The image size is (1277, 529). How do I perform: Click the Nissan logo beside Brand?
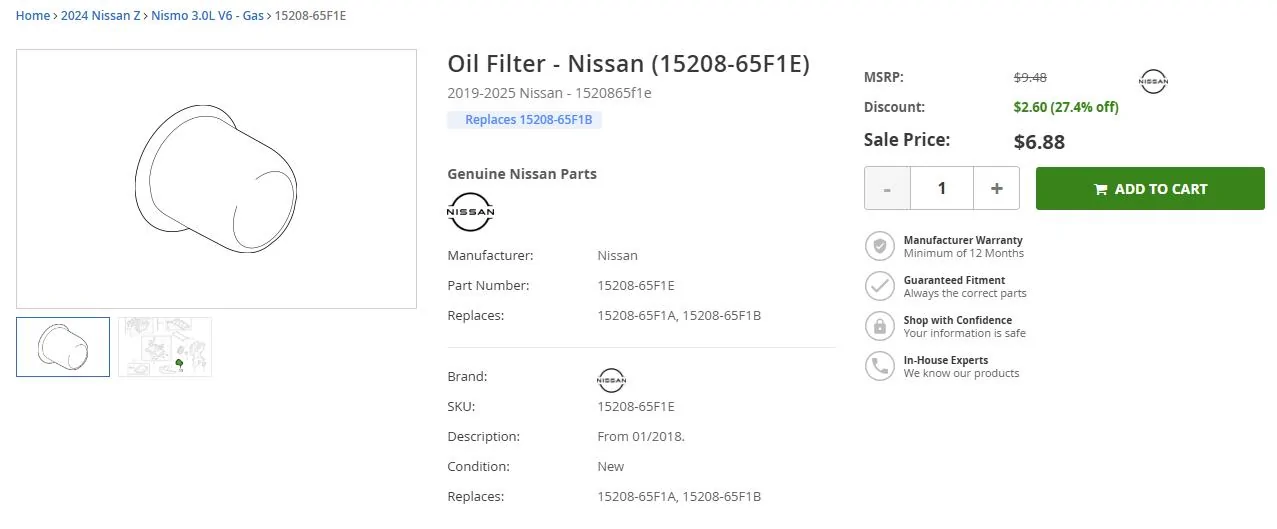click(611, 380)
